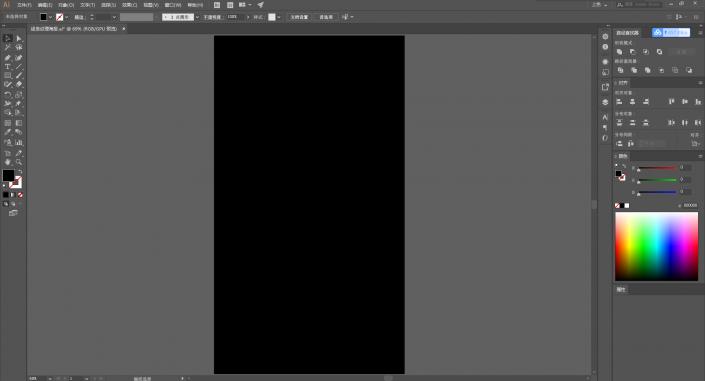This screenshot has height=381, width=705.
Task: Open the control bar fill color dropdown
Action: point(50,17)
